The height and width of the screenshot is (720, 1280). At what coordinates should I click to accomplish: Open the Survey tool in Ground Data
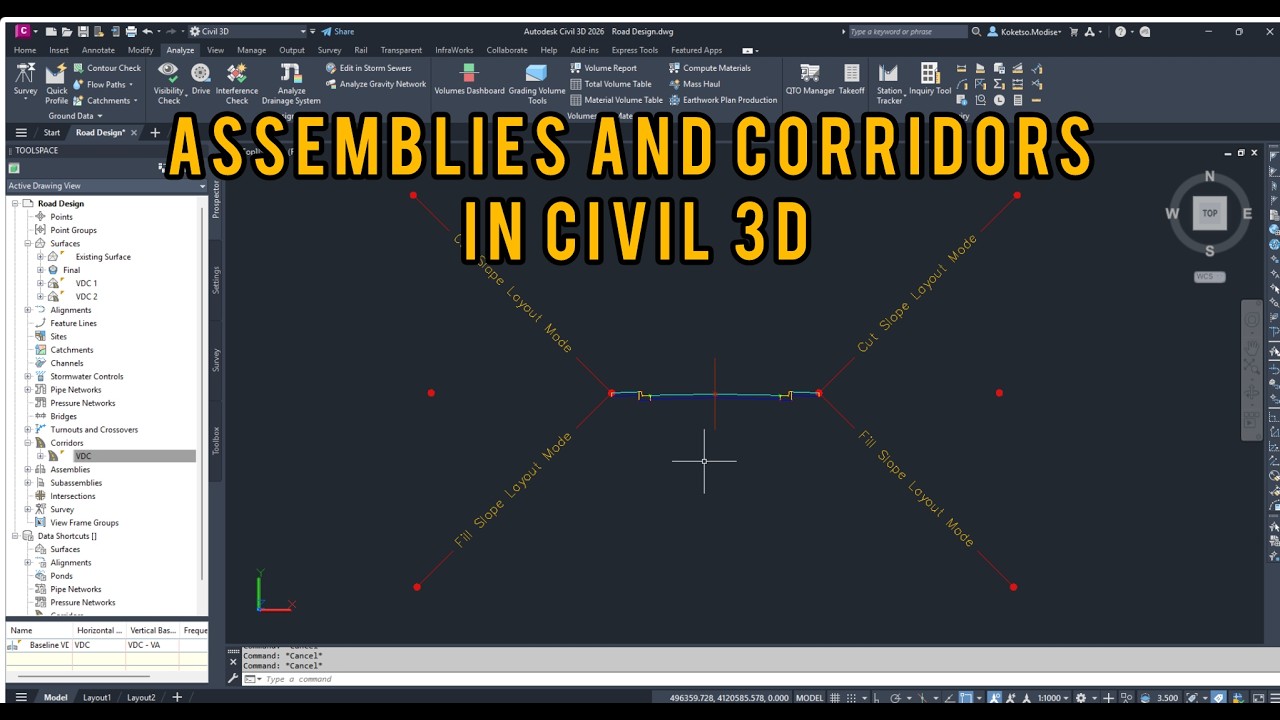[x=25, y=82]
